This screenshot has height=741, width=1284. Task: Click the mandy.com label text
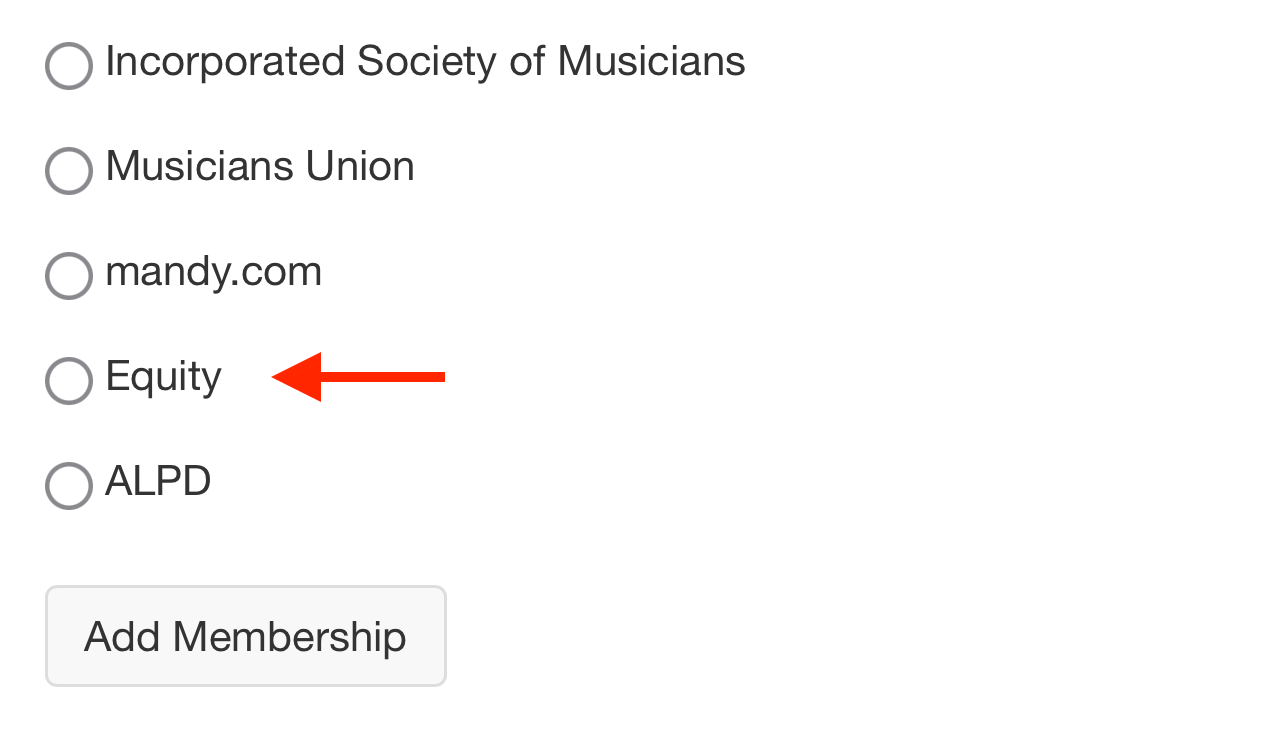[214, 272]
